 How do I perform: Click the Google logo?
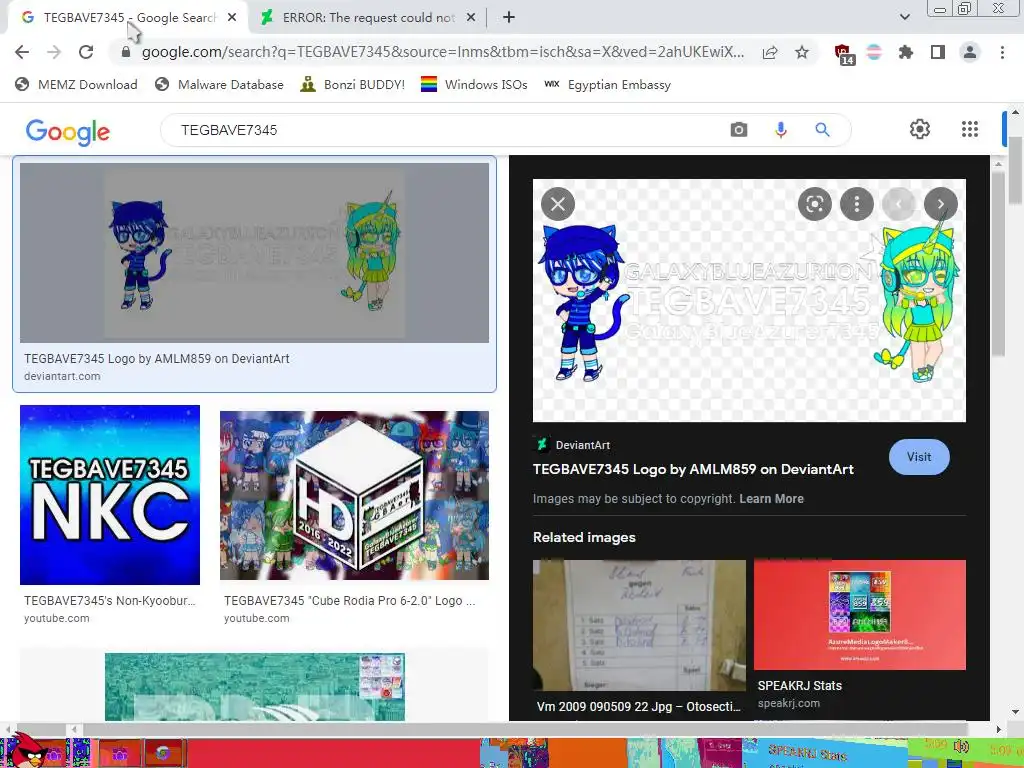(68, 131)
